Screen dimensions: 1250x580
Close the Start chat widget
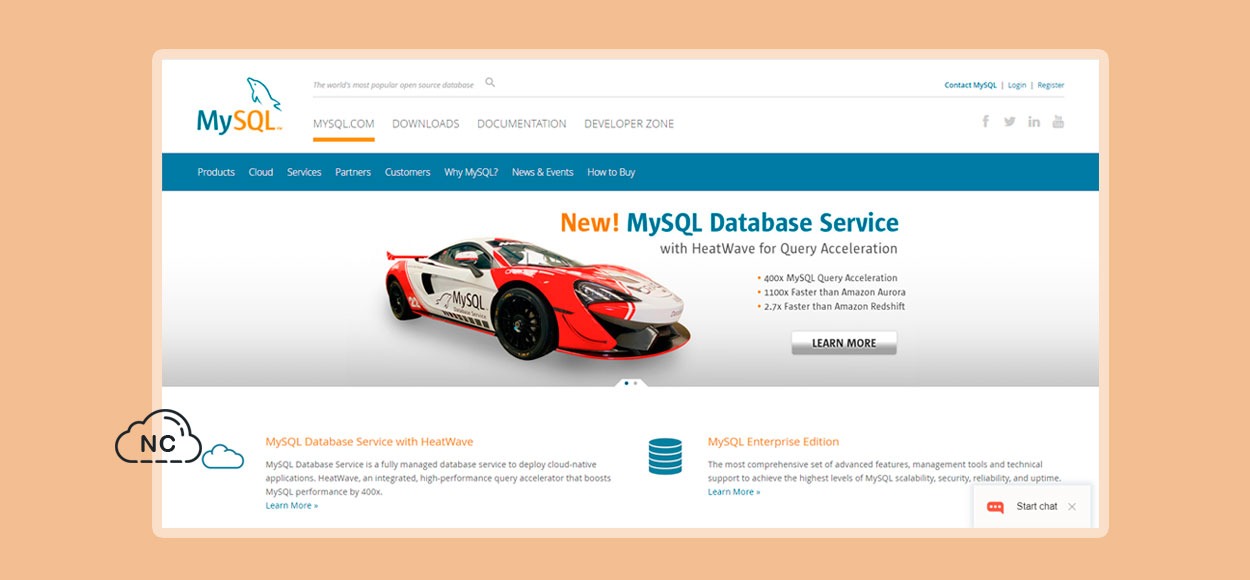[x=1072, y=507]
